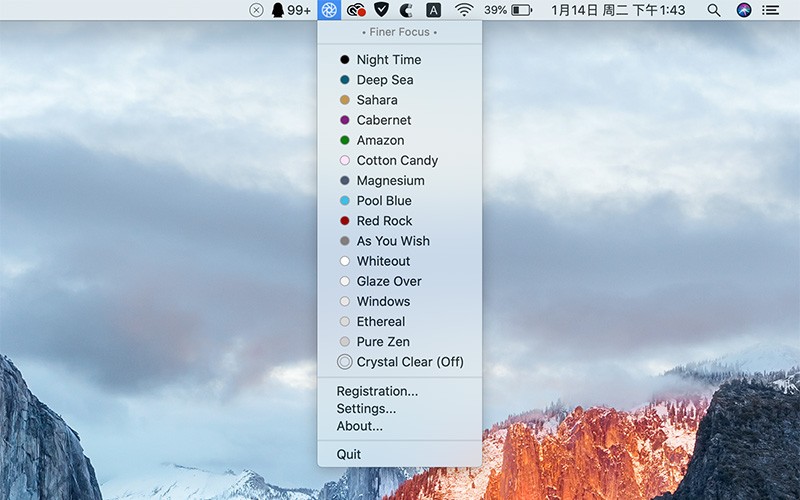This screenshot has width=800, height=500.
Task: Click the tan Sahara color dot
Action: (345, 100)
